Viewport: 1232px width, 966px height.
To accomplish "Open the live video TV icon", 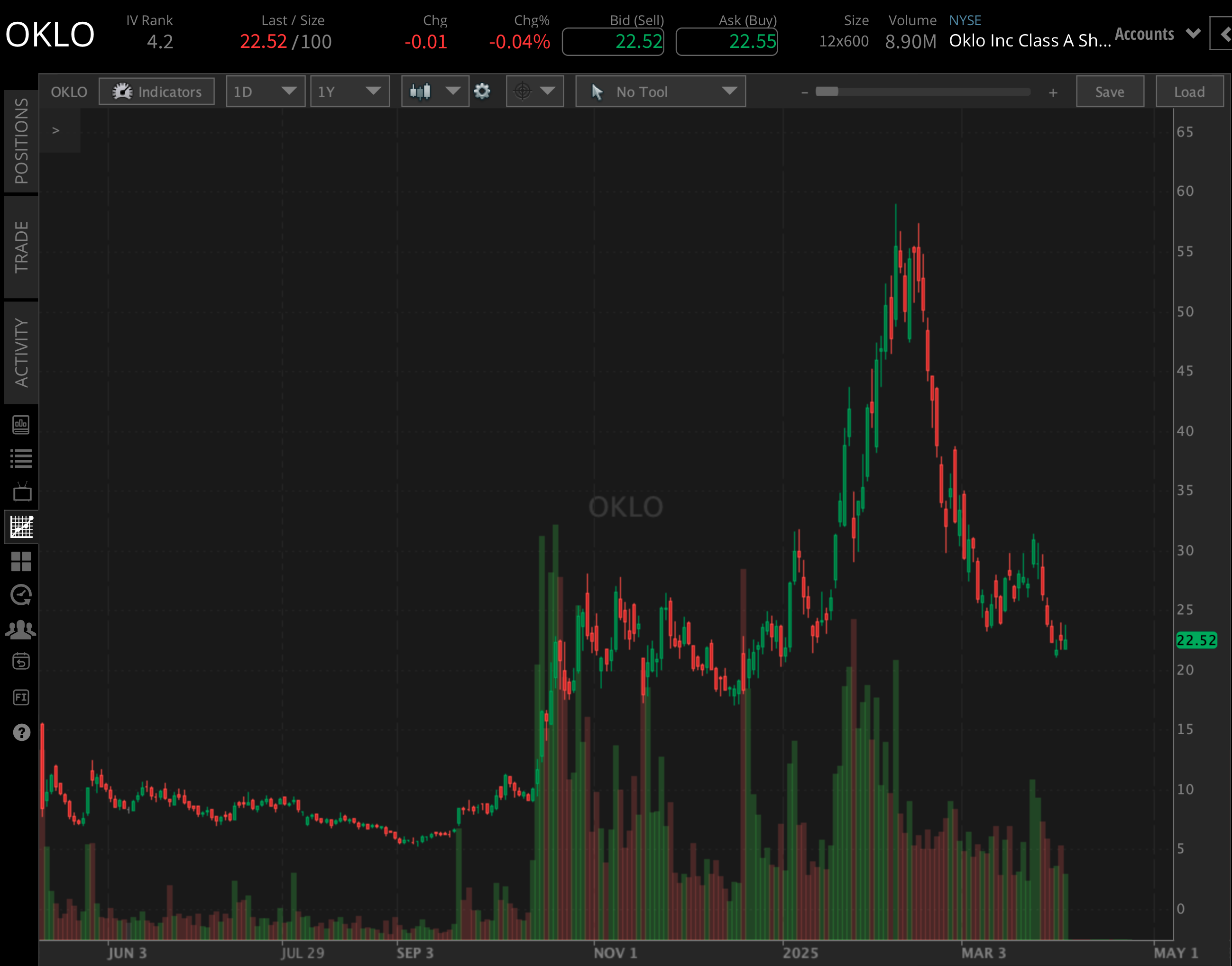I will (21, 492).
